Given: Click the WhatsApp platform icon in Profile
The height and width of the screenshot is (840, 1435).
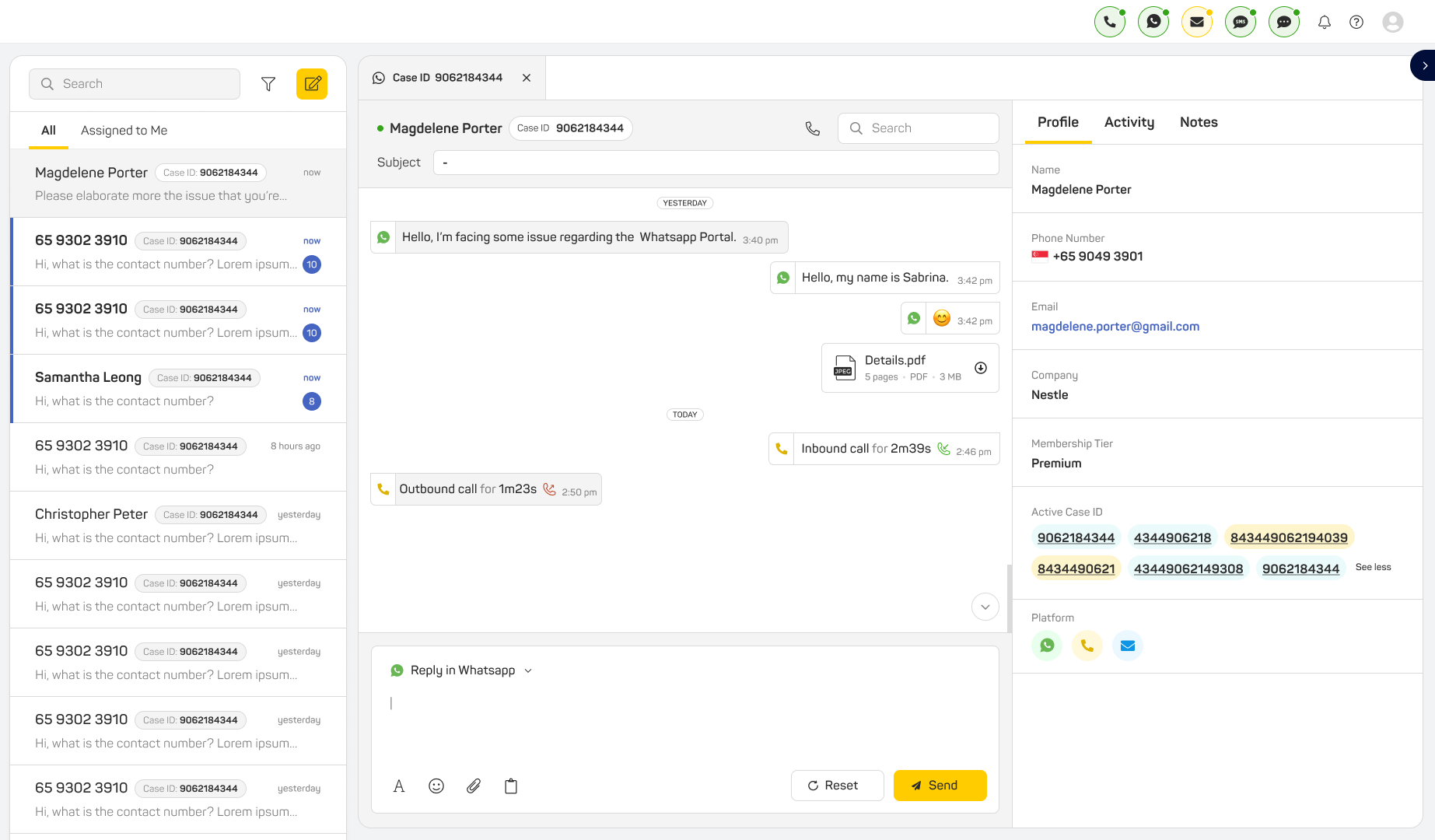Looking at the screenshot, I should click(x=1047, y=646).
